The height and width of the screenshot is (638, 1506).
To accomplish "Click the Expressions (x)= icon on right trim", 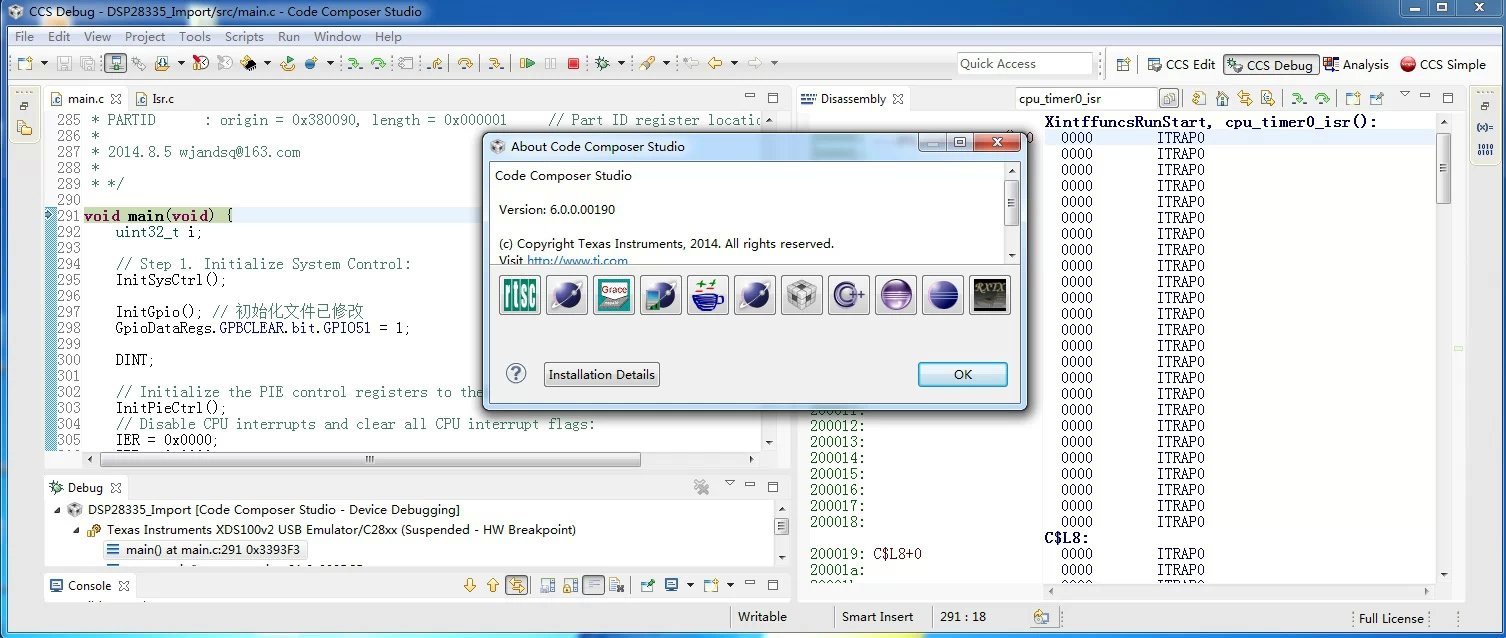I will [x=1484, y=127].
